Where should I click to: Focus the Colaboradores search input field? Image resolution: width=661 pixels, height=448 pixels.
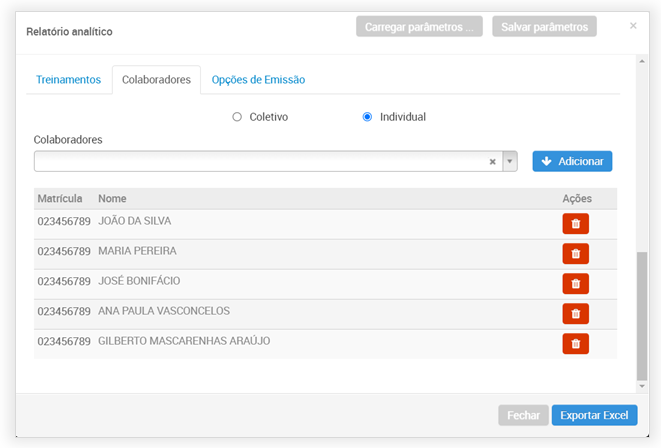point(260,162)
